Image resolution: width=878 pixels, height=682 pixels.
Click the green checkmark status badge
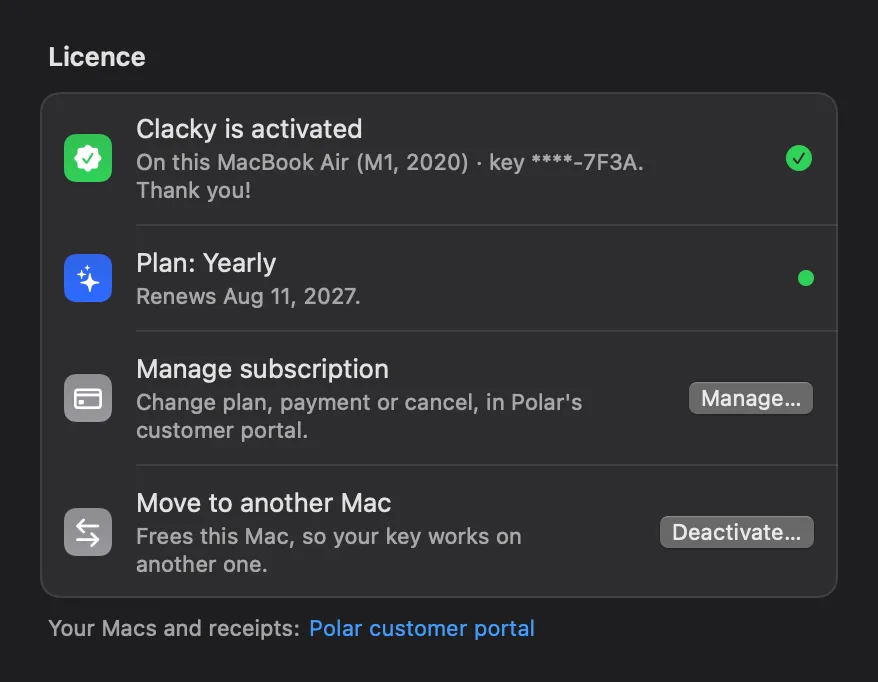[x=798, y=158]
